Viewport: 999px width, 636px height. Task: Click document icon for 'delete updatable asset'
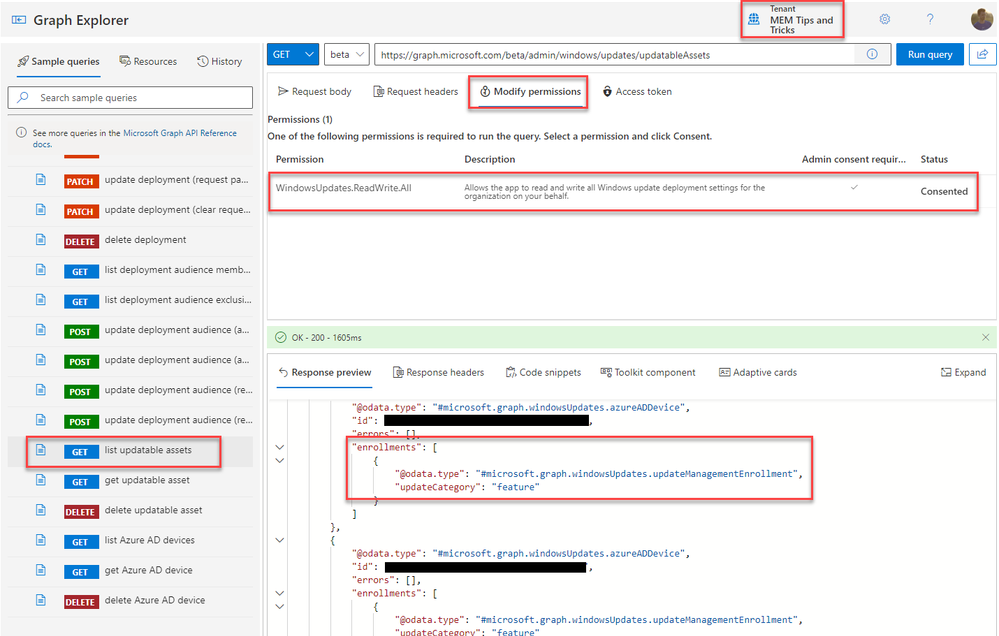(x=41, y=510)
